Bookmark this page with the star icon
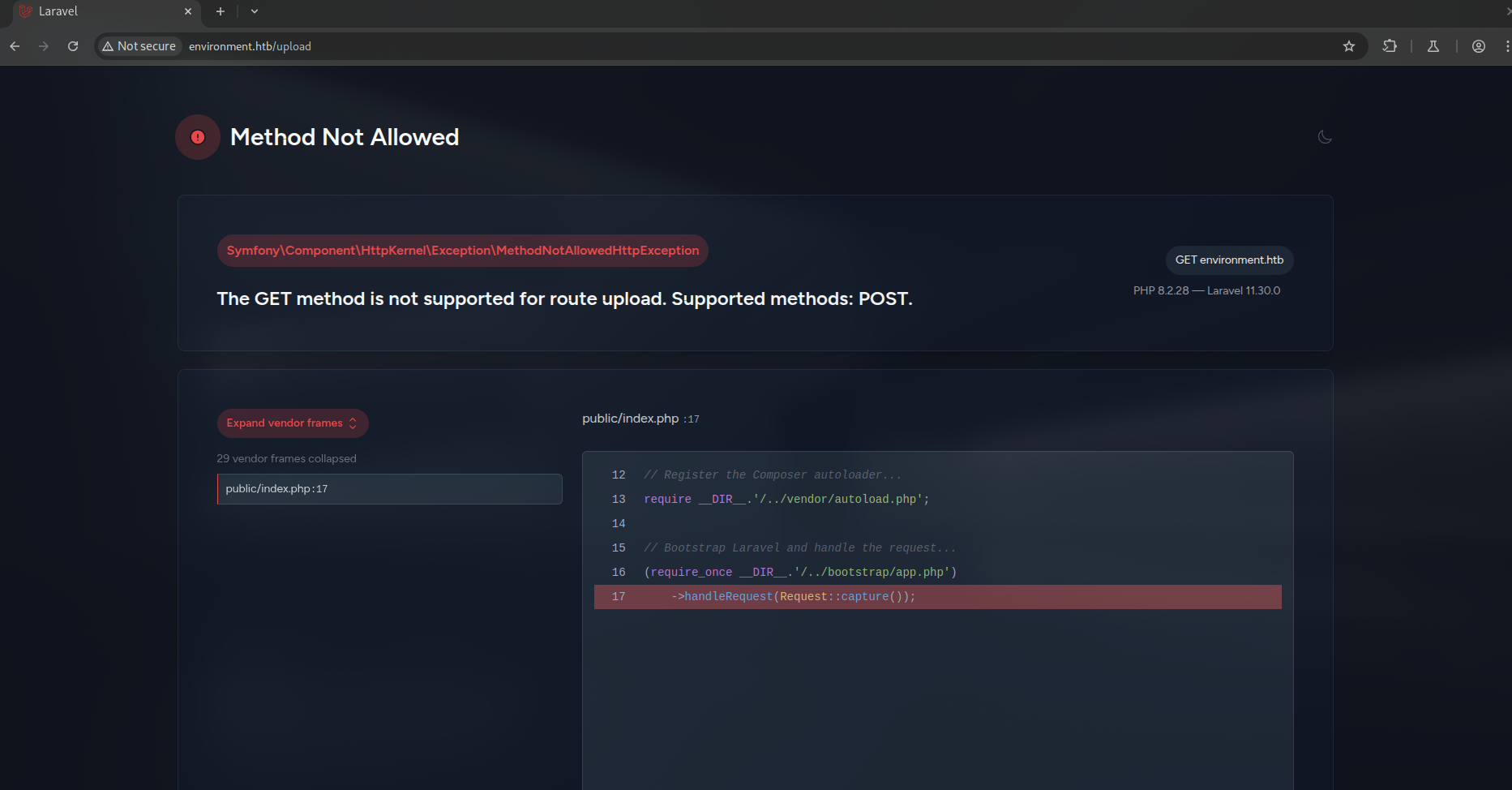This screenshot has height=790, width=1512. coord(1348,46)
